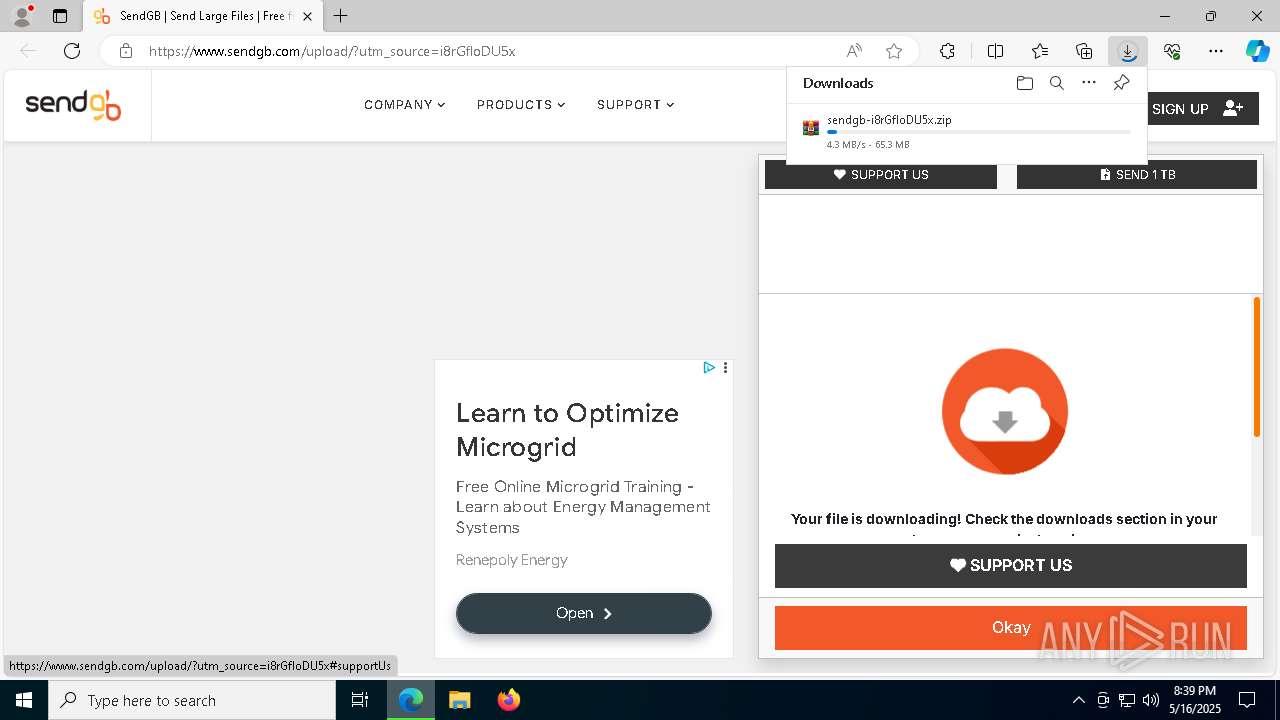Click the taskbar clock and date
Screen dimensions: 1280x720
pyautogui.click(x=1195, y=700)
